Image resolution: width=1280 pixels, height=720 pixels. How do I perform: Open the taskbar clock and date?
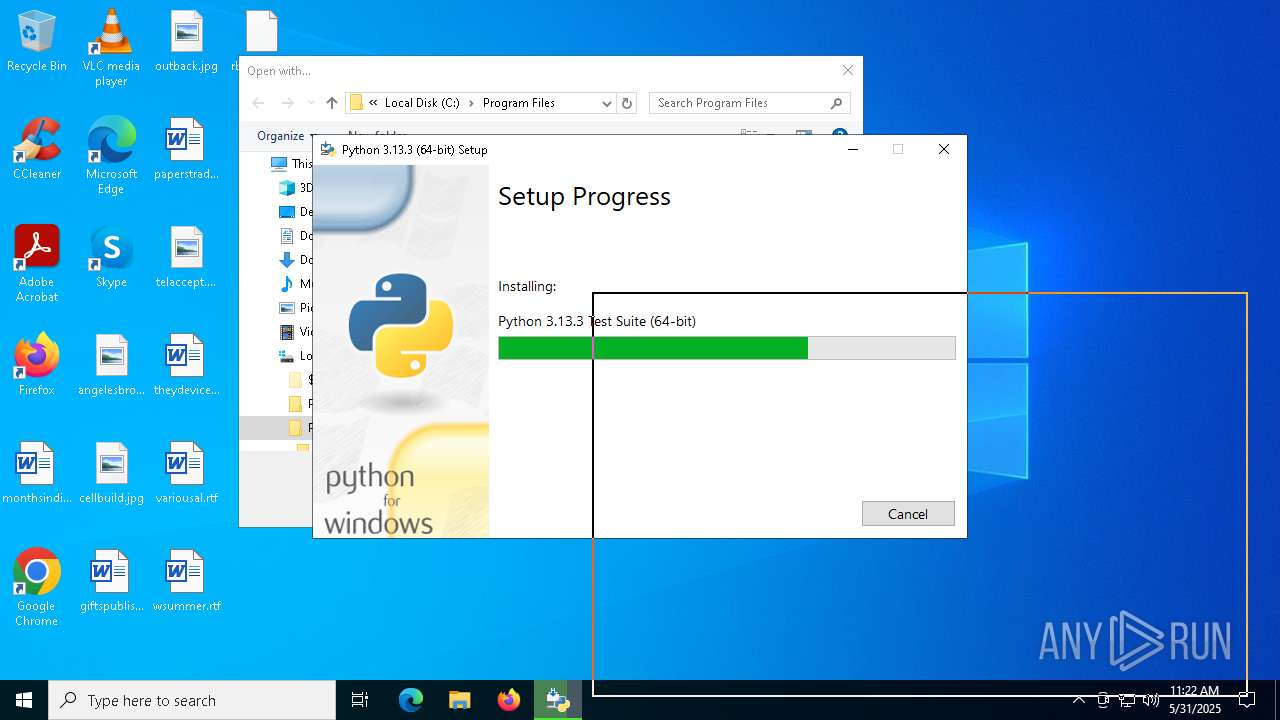coord(1195,700)
